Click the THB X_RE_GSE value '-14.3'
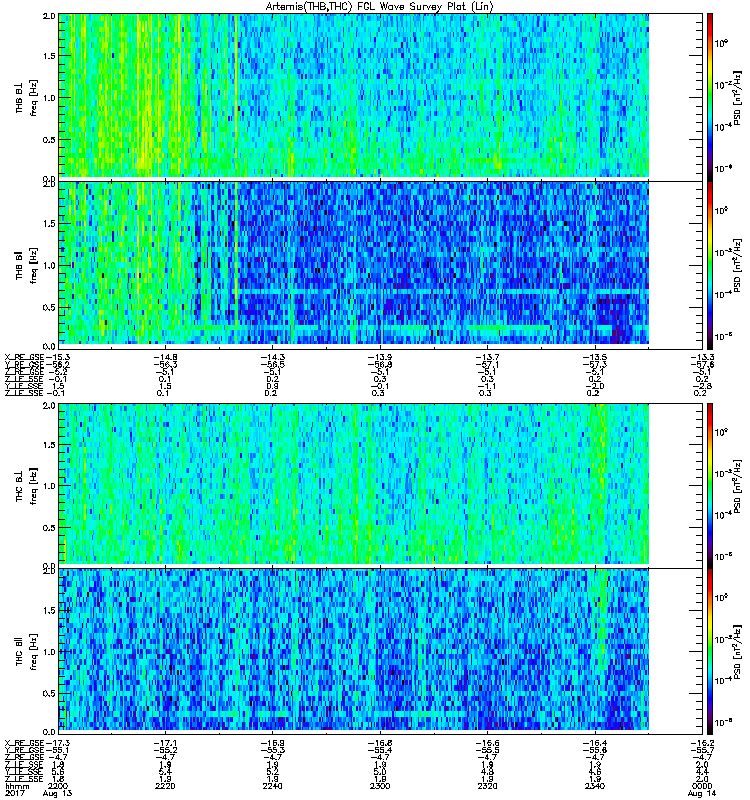The image size is (750, 800). [272, 357]
